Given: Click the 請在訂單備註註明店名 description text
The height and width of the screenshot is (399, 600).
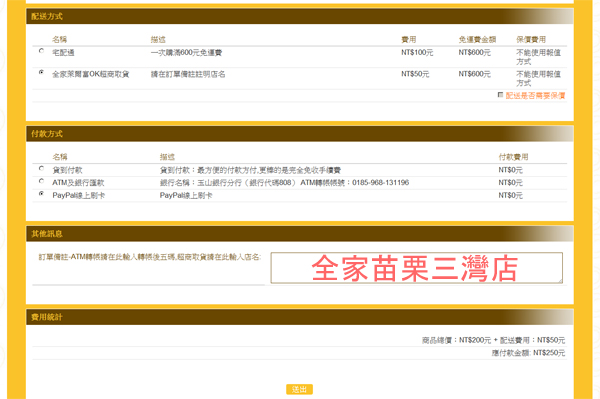Looking at the screenshot, I should (x=188, y=74).
